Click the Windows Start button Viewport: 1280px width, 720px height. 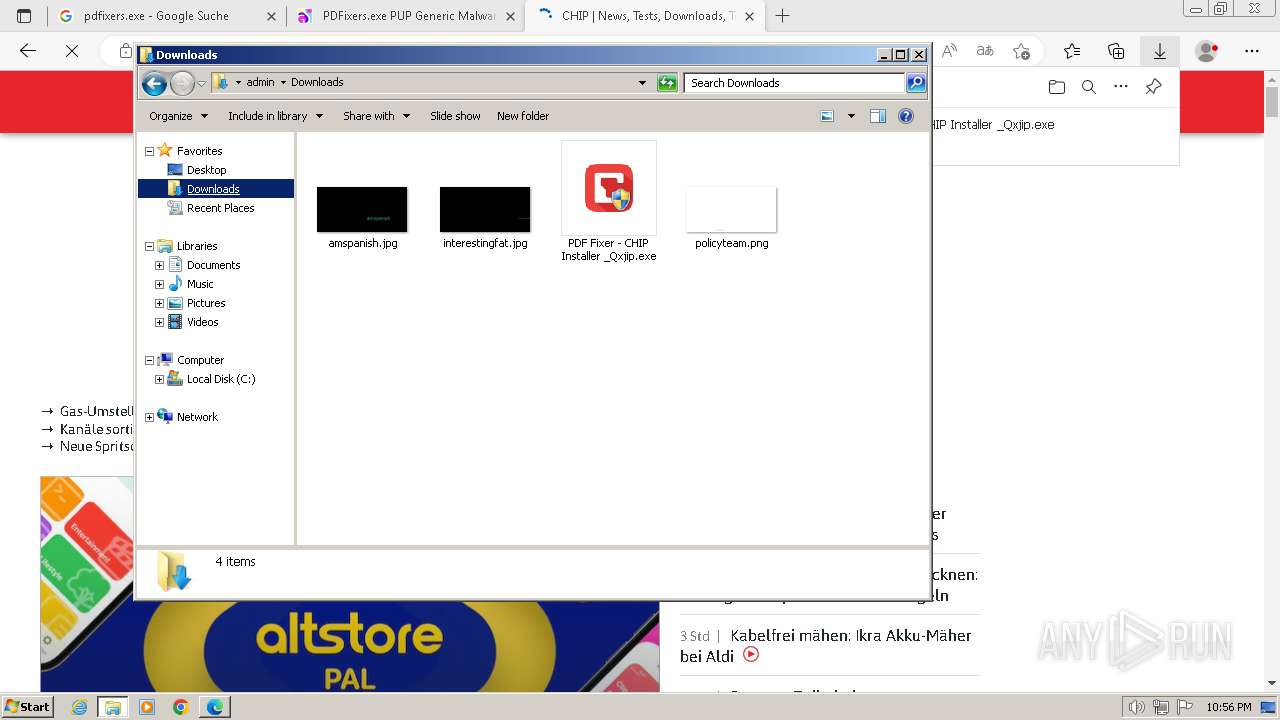coord(28,707)
